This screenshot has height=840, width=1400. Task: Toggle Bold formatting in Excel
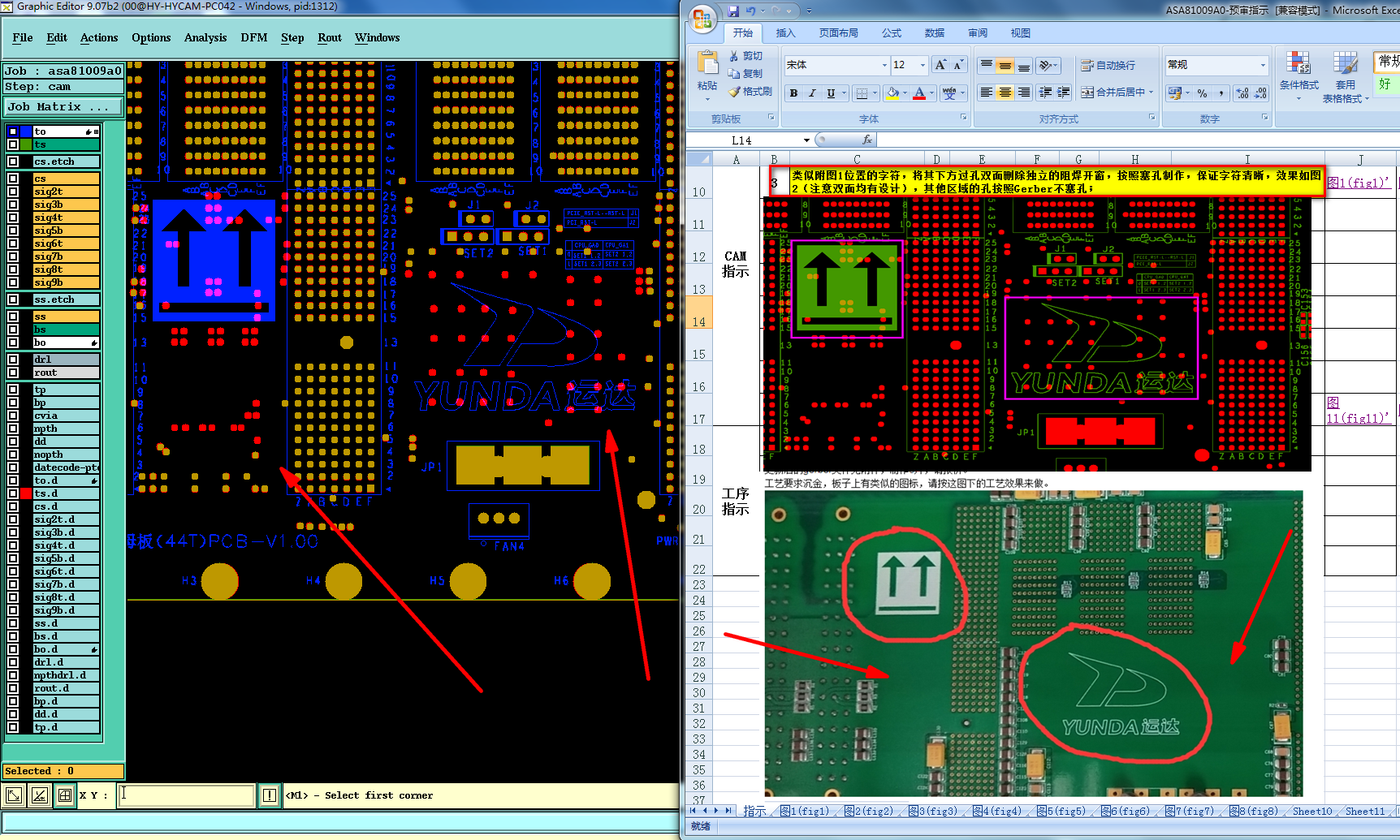click(x=793, y=93)
